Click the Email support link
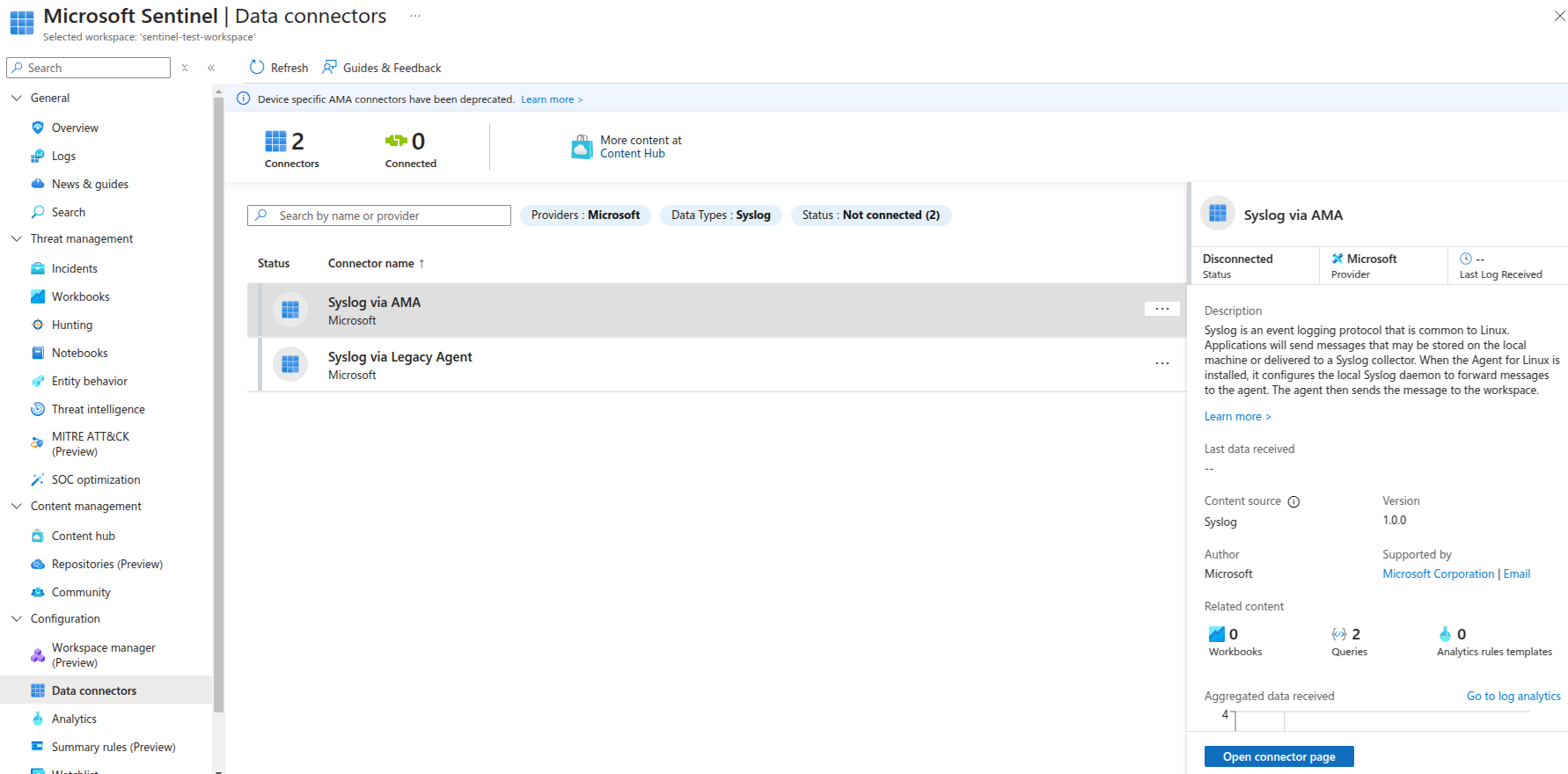Image resolution: width=1568 pixels, height=774 pixels. [x=1516, y=573]
